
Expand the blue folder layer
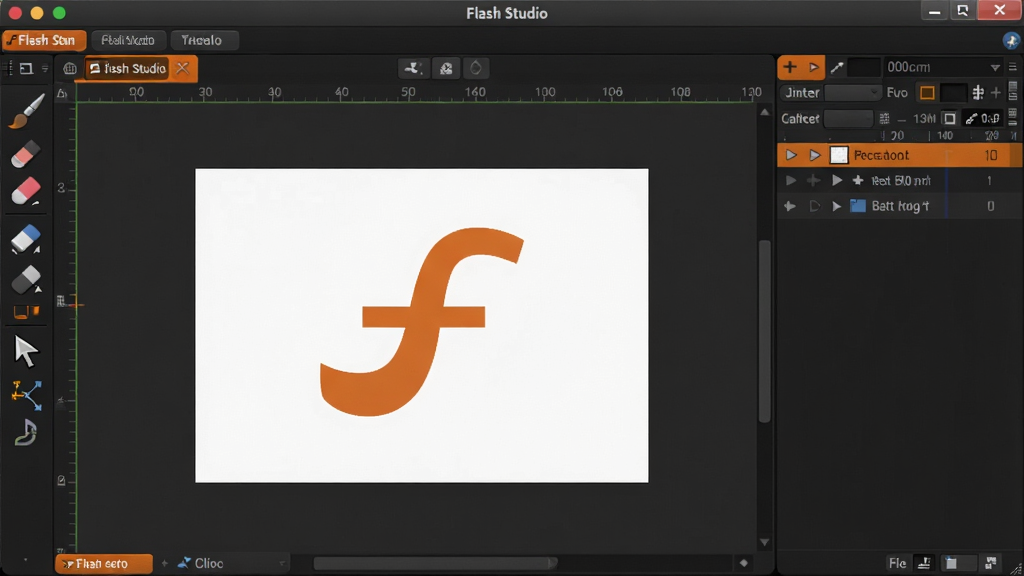click(x=837, y=206)
